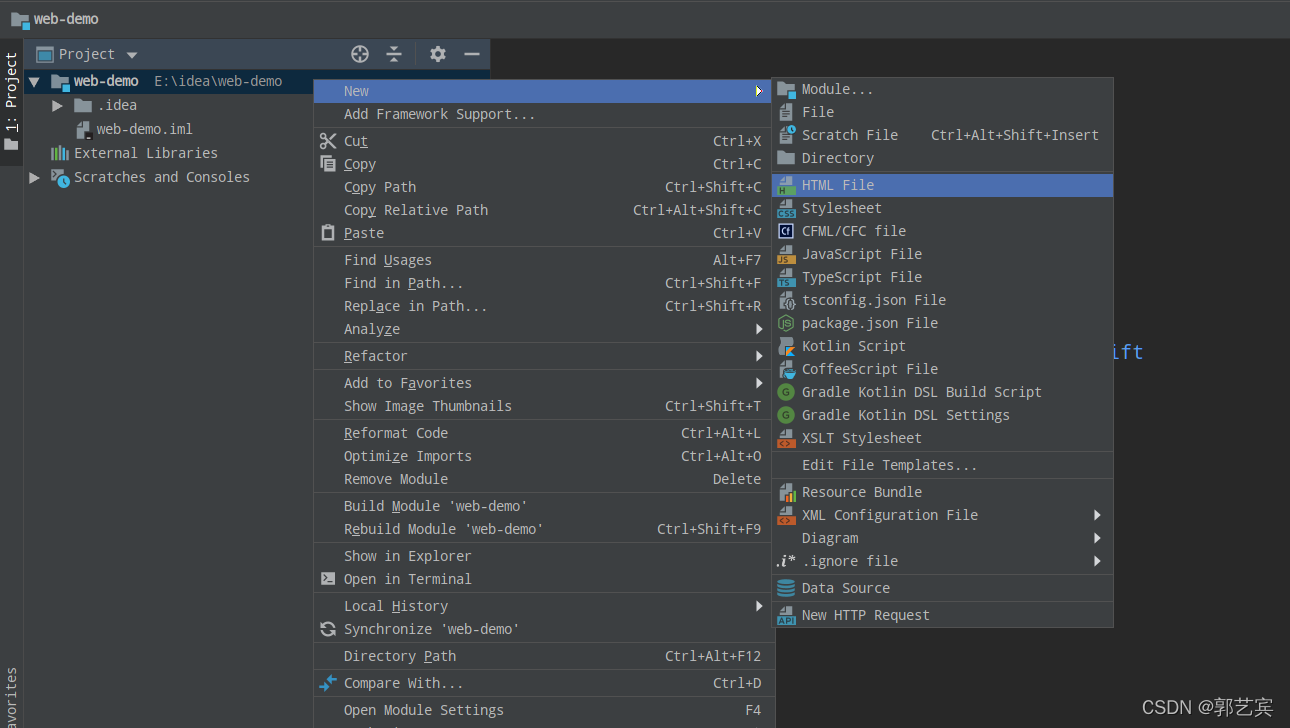Select Directory Path menu item
1290x728 pixels.
click(x=542, y=656)
